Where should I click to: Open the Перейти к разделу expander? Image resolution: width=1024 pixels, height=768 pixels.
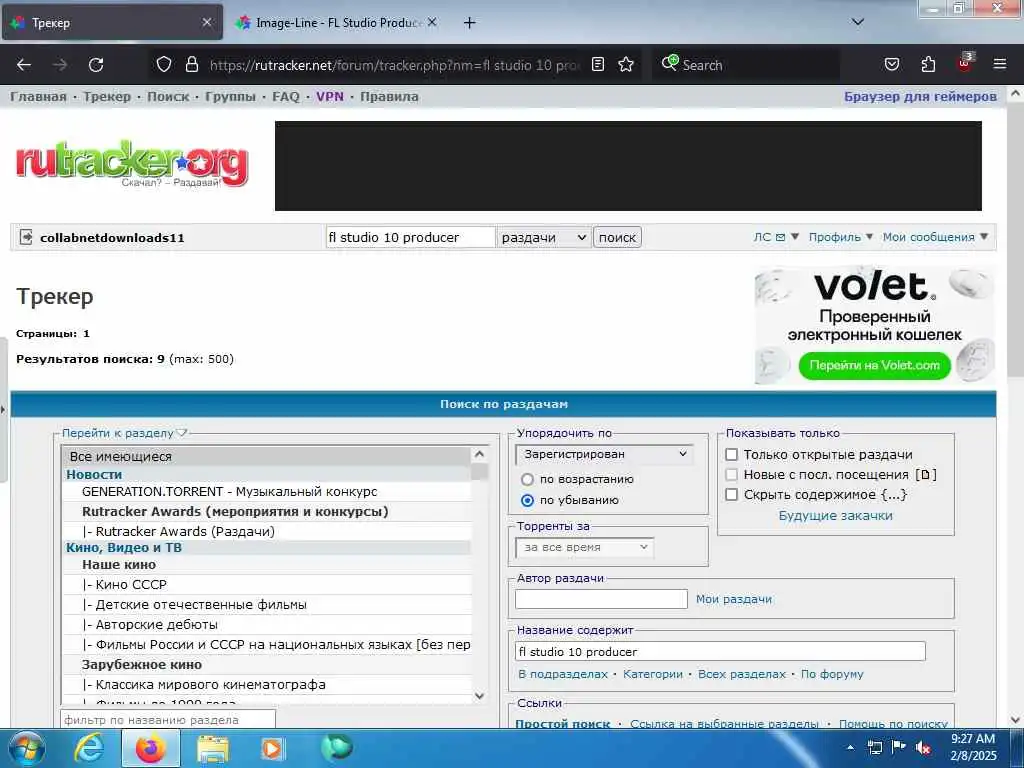[x=124, y=433]
